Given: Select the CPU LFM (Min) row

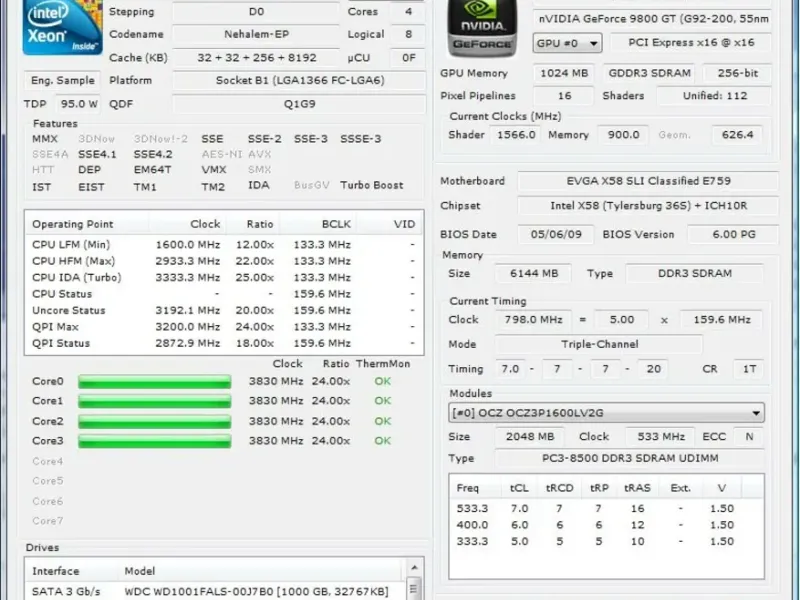Looking at the screenshot, I should click(224, 245).
